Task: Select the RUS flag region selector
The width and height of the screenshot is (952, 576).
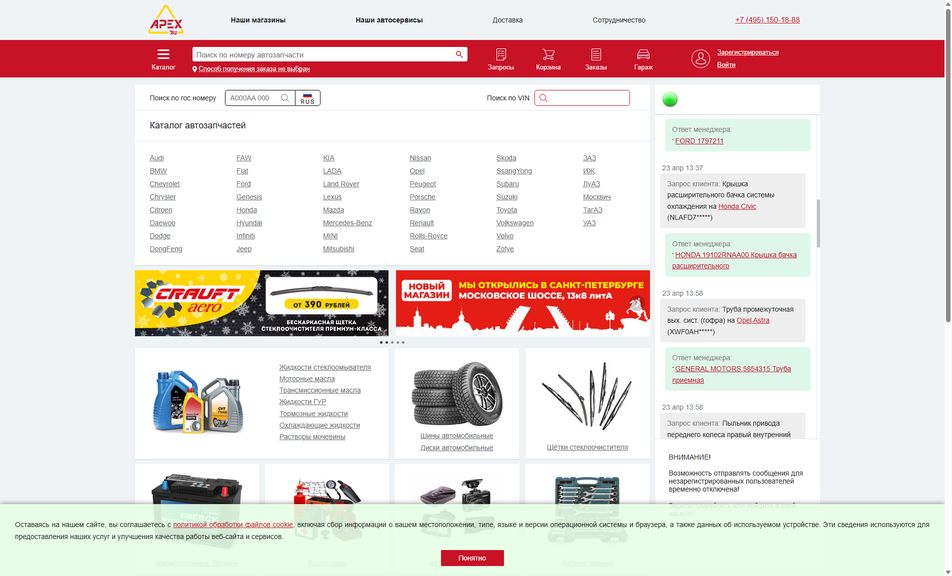Action: pos(308,98)
